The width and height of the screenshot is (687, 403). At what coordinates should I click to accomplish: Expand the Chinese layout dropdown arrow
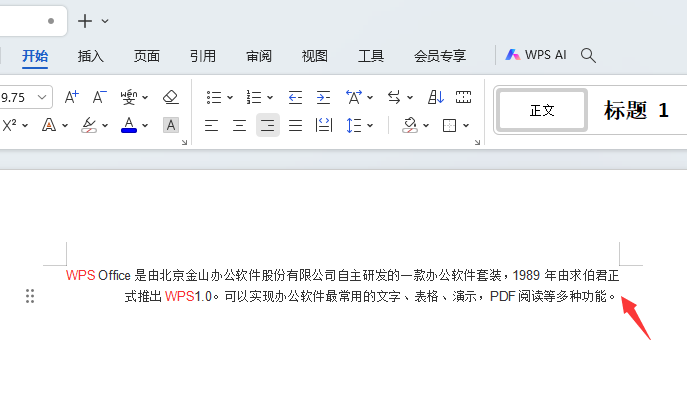pos(370,97)
